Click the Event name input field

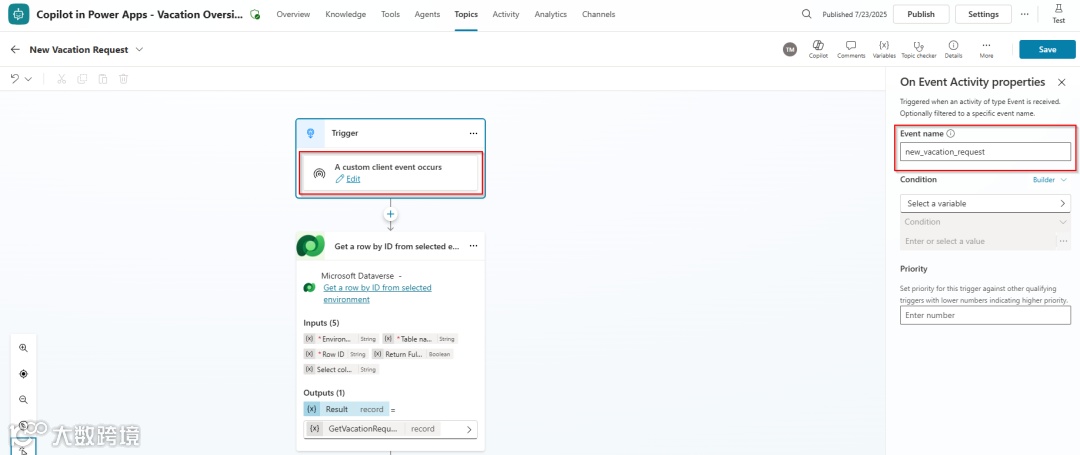985,151
